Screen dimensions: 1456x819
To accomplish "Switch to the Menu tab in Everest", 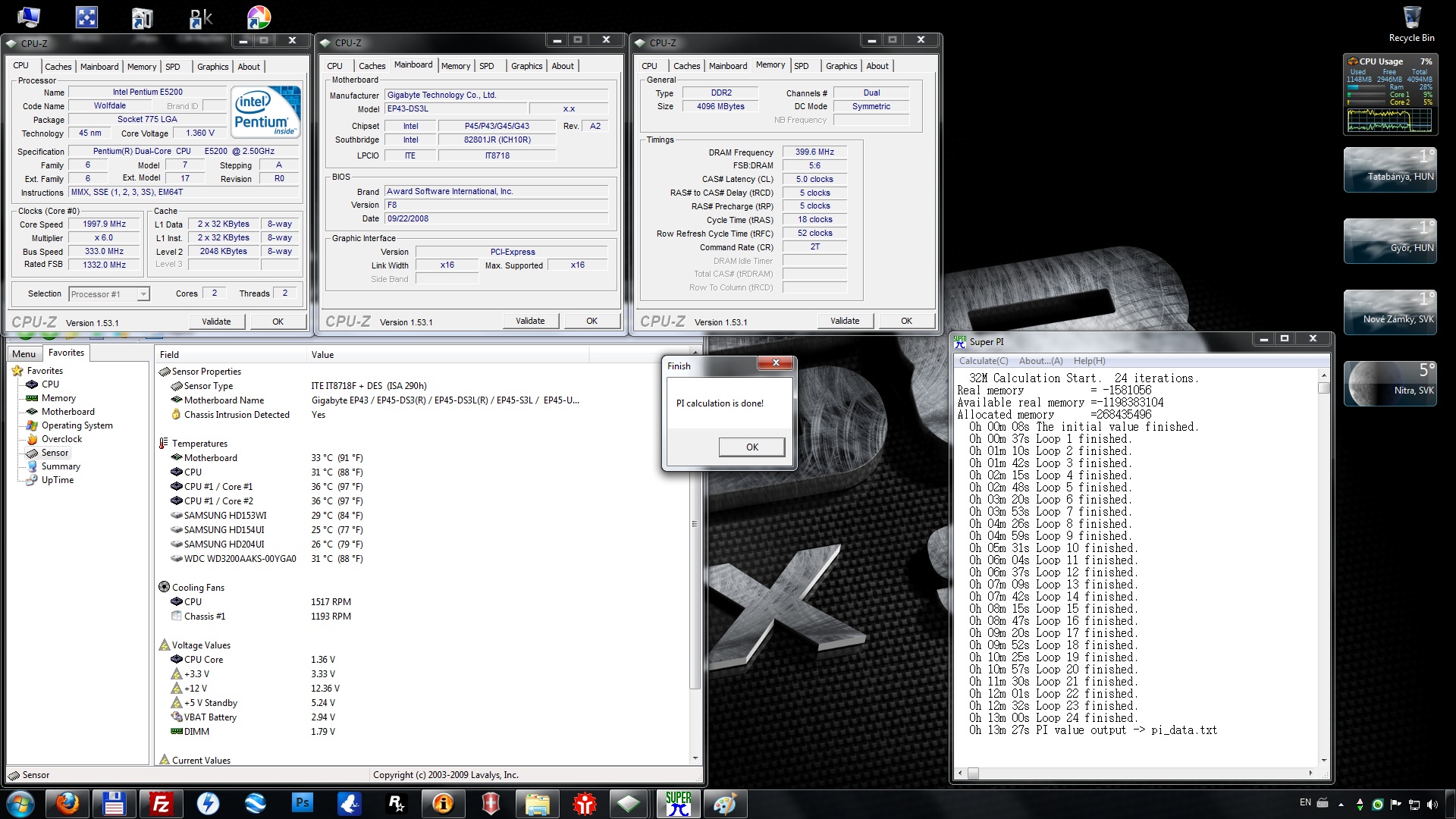I will pyautogui.click(x=24, y=354).
